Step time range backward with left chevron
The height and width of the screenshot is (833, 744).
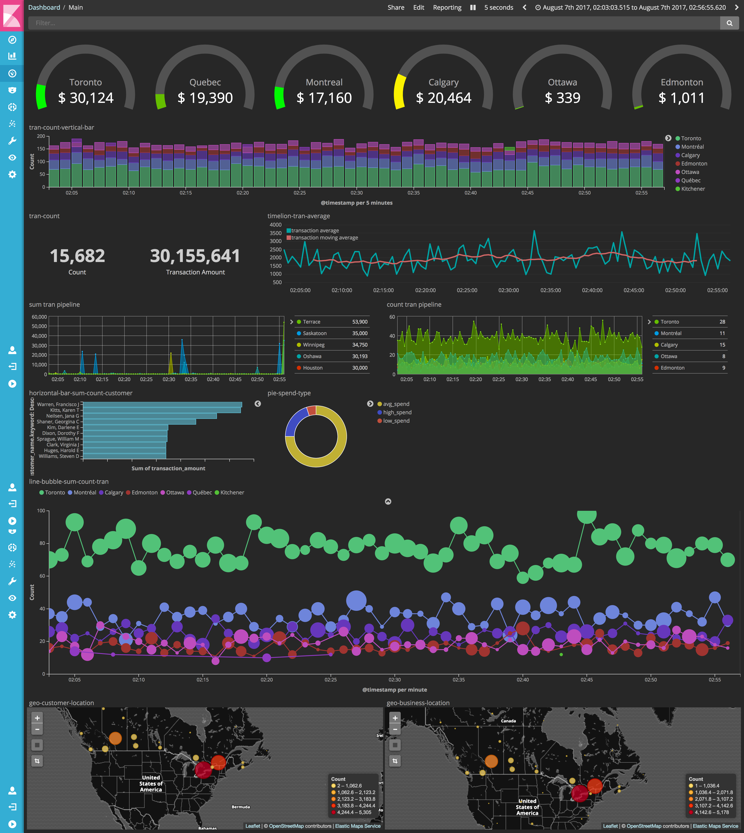click(x=525, y=7)
